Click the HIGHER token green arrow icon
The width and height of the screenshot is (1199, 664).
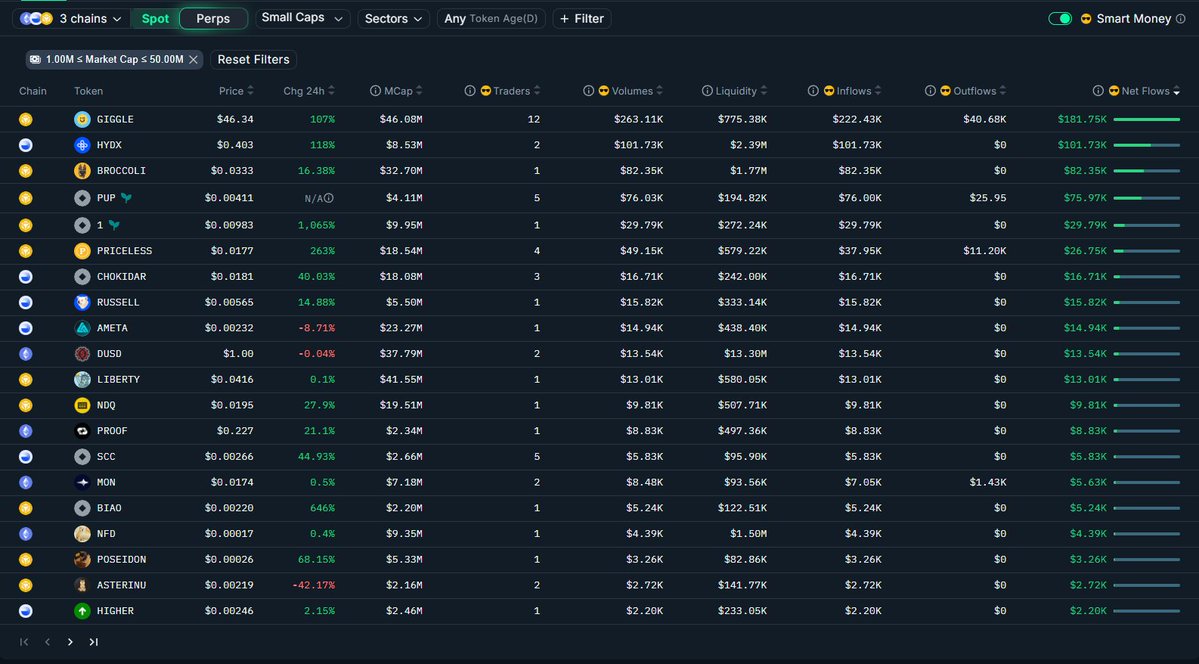[82, 611]
